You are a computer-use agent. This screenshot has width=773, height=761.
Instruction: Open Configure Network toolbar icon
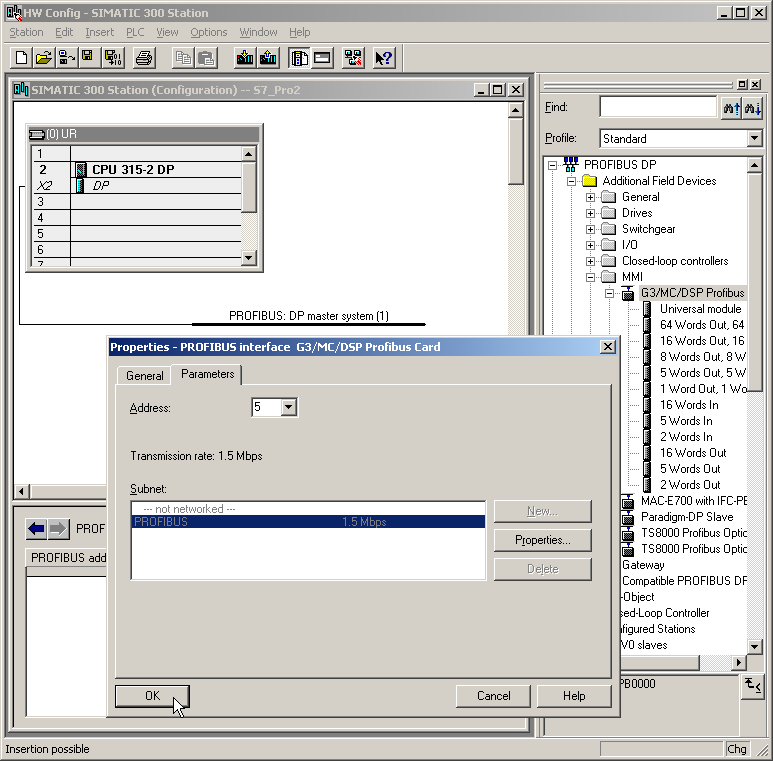pos(353,58)
